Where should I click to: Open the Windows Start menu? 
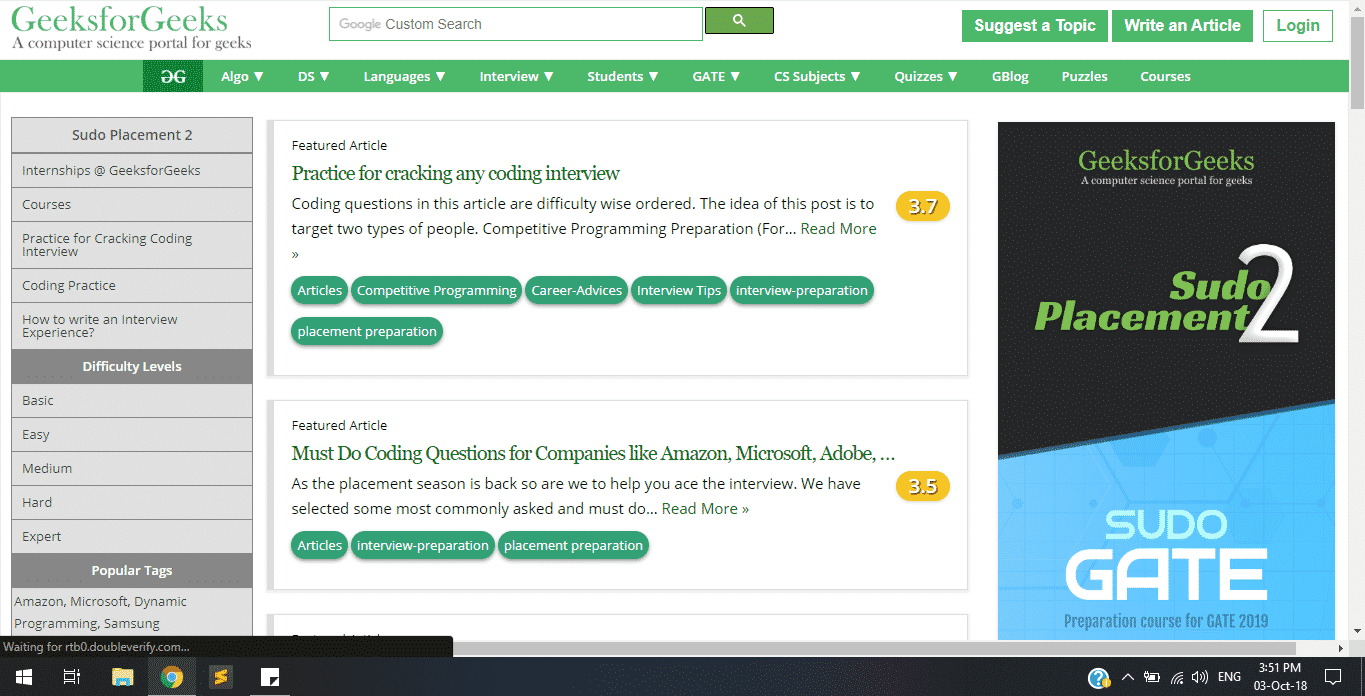click(x=22, y=677)
